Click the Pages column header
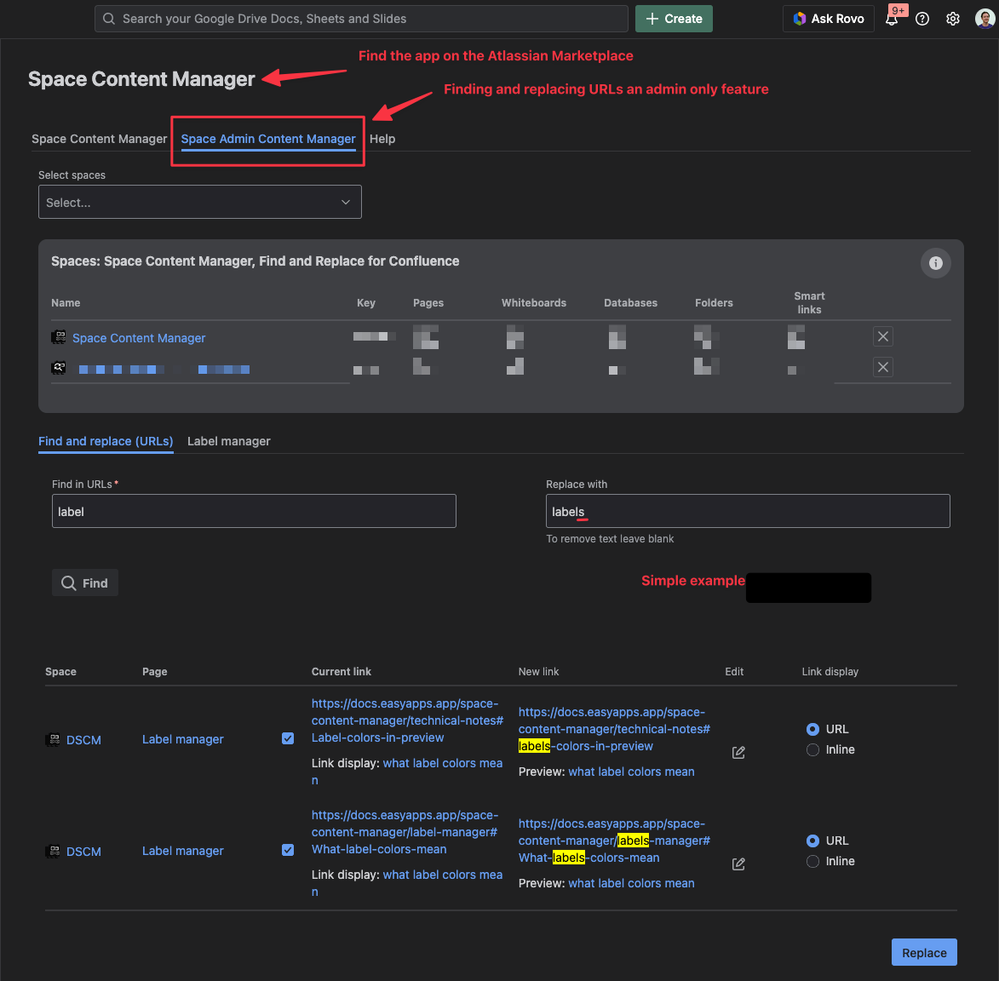 (x=428, y=303)
